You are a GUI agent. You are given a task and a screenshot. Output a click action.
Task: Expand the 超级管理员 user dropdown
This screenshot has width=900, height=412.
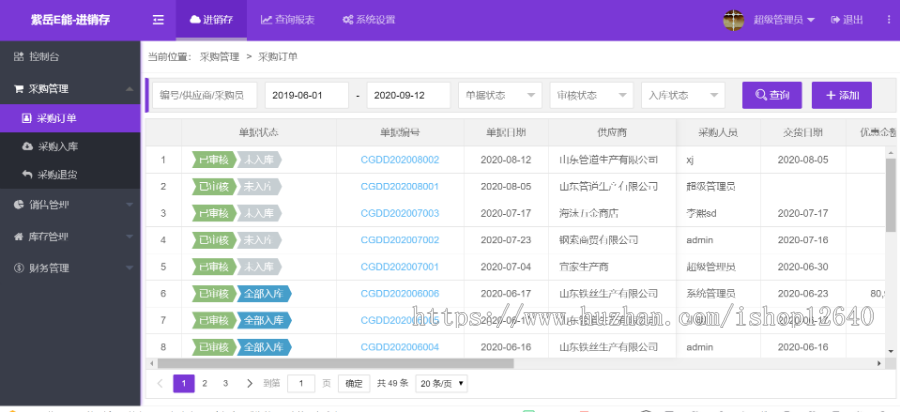(x=784, y=20)
